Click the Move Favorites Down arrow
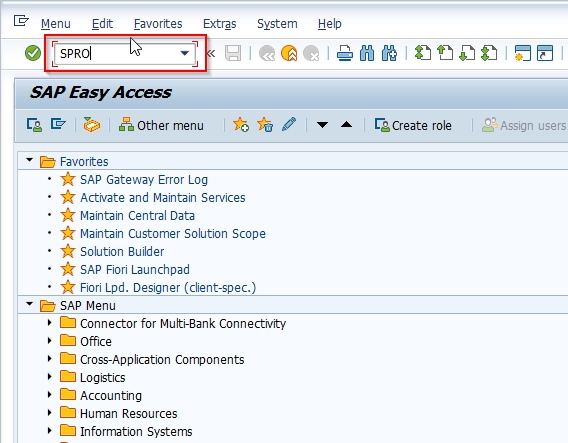The height and width of the screenshot is (443, 568). coord(322,125)
